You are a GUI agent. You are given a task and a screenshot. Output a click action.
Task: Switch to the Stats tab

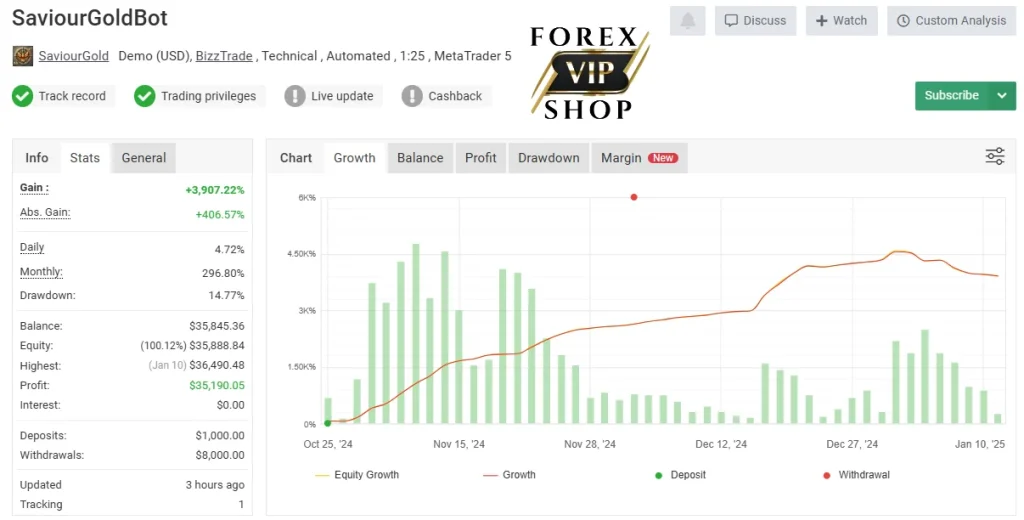pyautogui.click(x=85, y=157)
